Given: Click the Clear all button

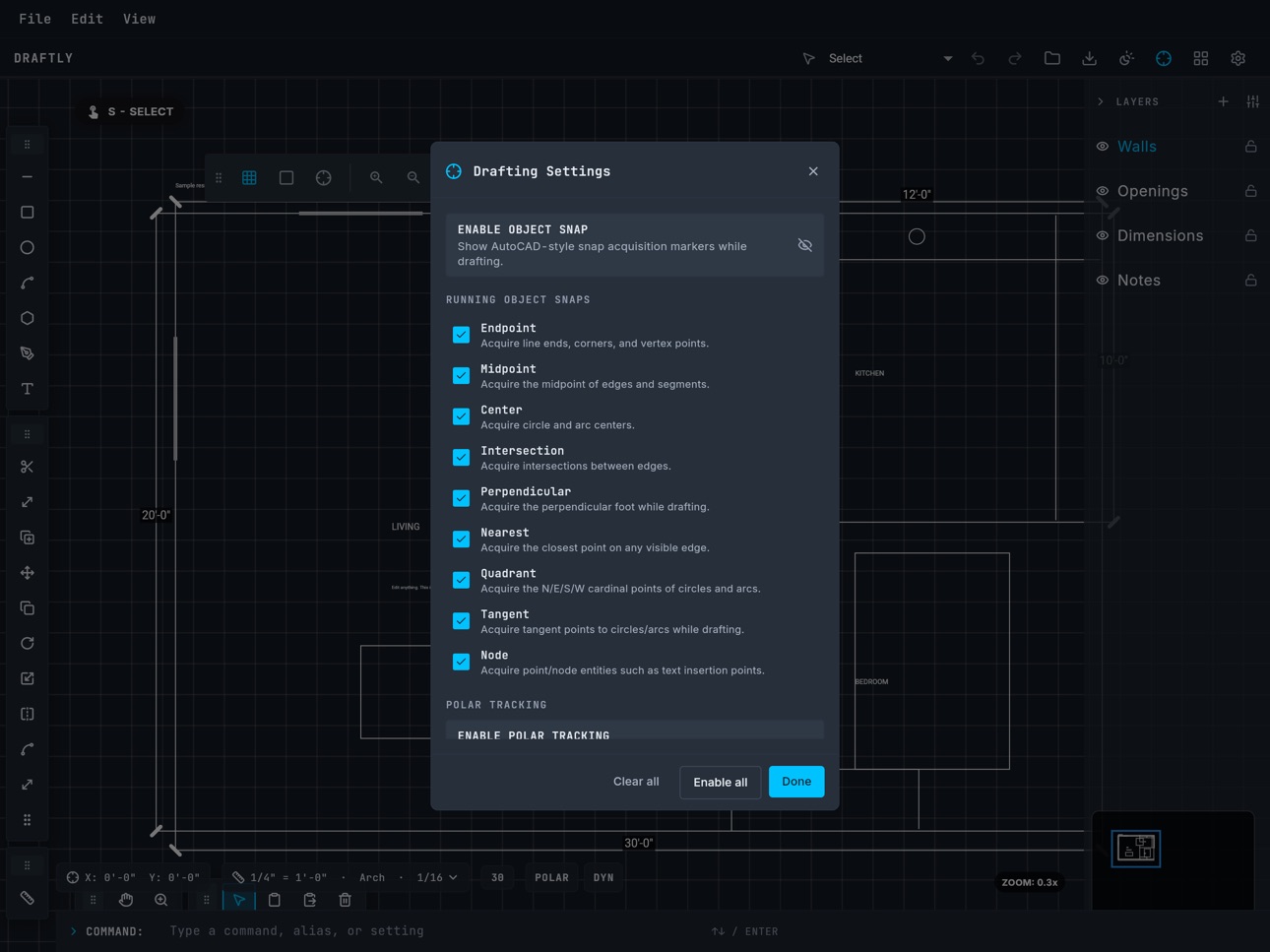Looking at the screenshot, I should click(636, 782).
